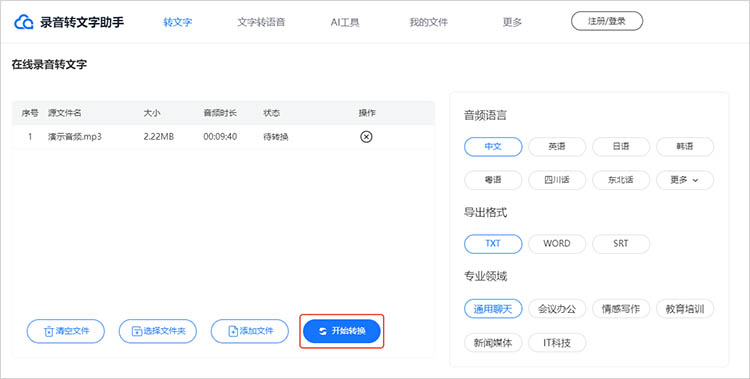Select IT科技 domain
750x379 pixels.
point(557,343)
